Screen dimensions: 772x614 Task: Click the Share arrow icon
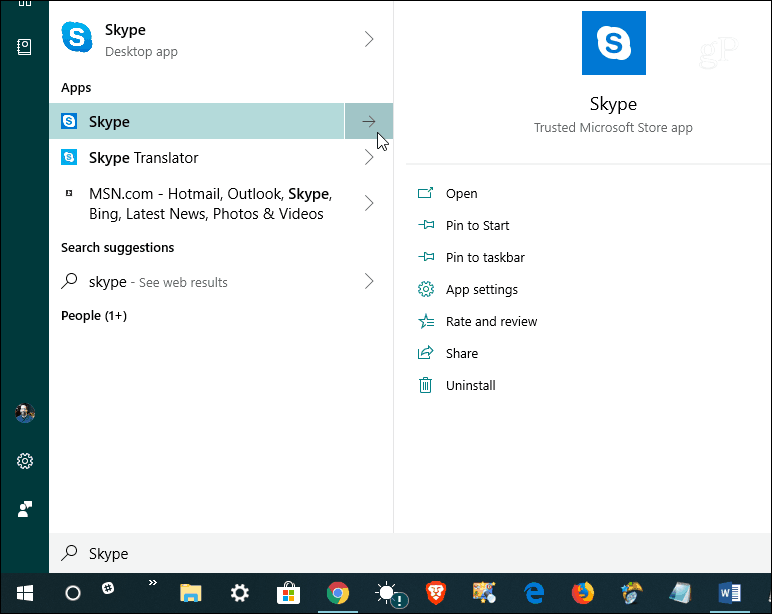425,353
